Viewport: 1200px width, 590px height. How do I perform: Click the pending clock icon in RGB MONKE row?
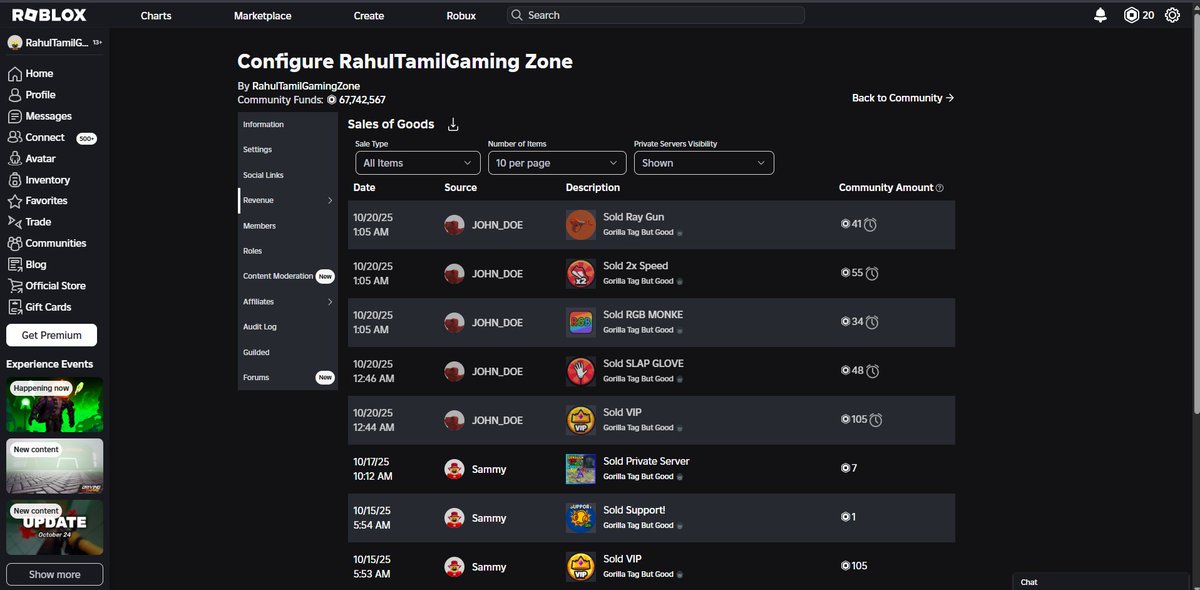click(x=872, y=322)
